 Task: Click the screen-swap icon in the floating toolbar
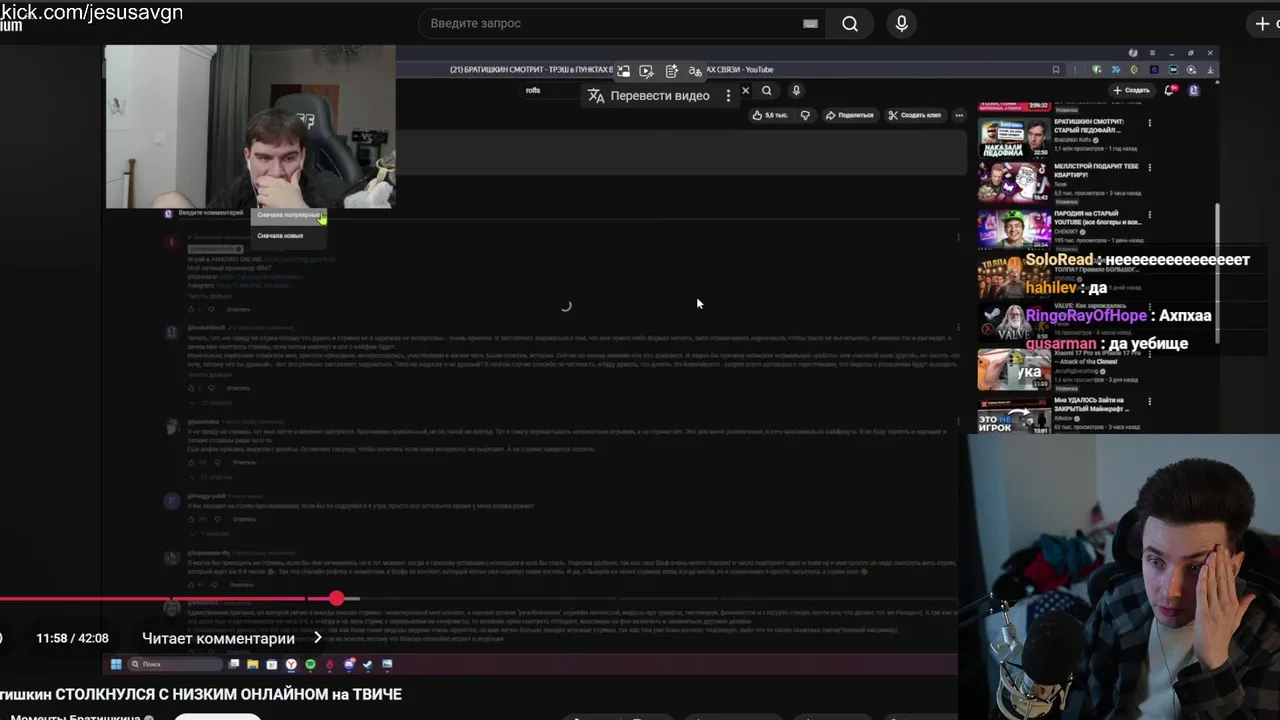[623, 70]
